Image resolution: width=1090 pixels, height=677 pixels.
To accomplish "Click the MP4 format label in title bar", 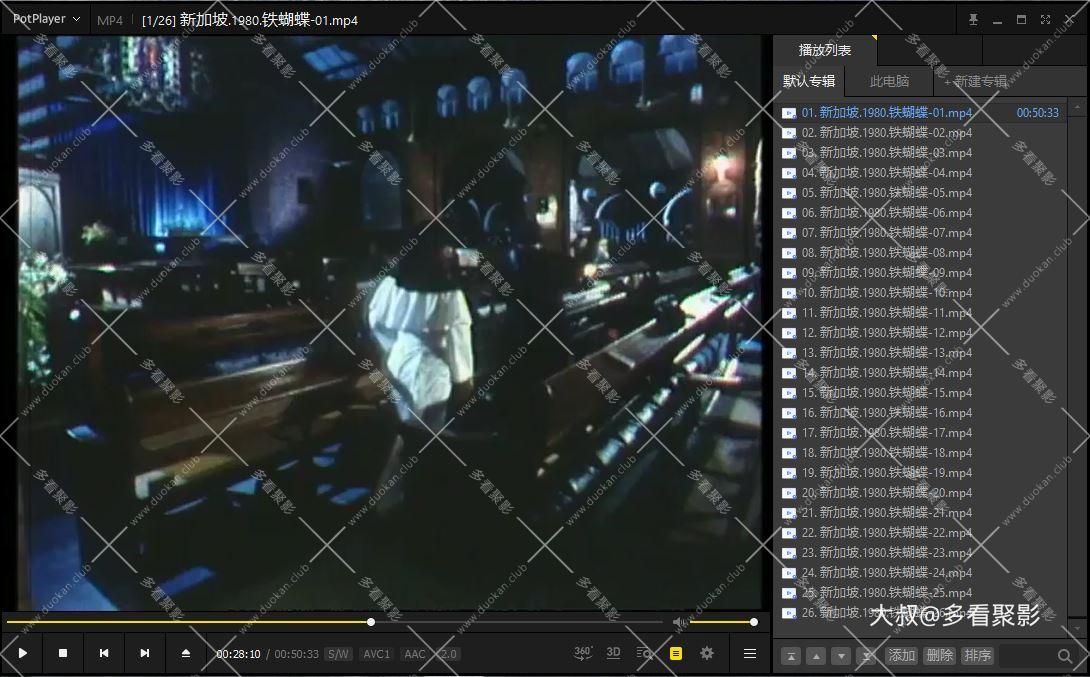I will [109, 20].
